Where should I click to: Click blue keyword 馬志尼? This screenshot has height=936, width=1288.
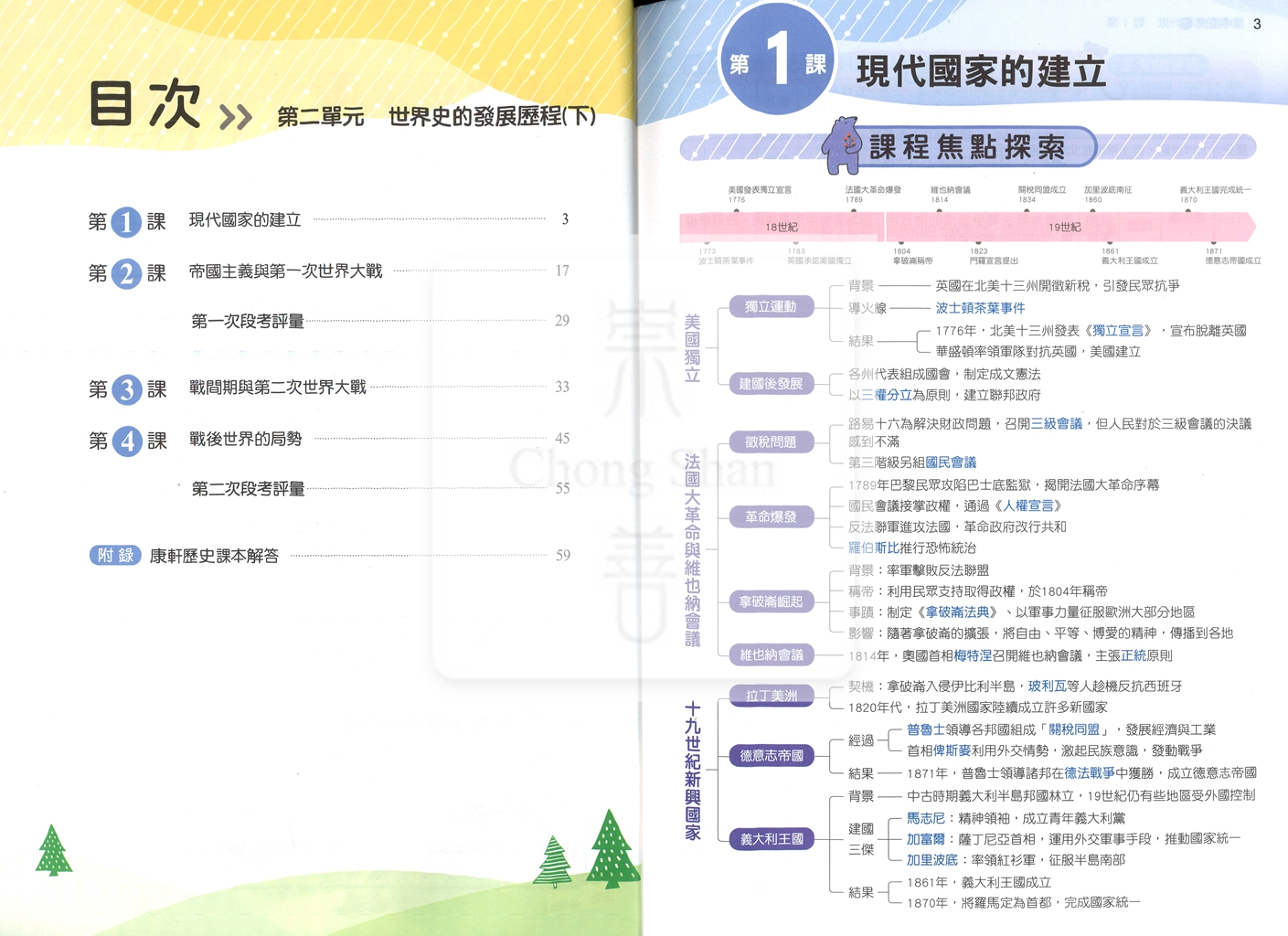point(926,818)
